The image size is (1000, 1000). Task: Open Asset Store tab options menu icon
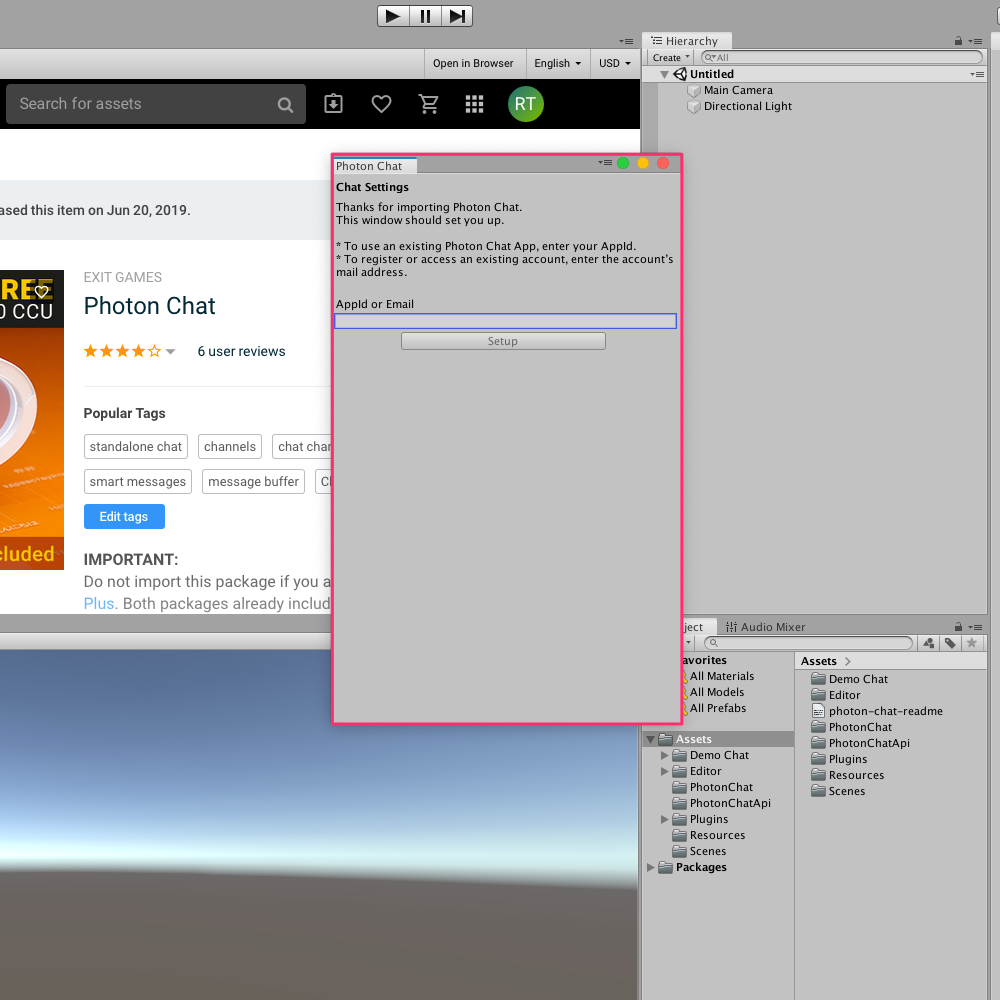click(x=626, y=41)
